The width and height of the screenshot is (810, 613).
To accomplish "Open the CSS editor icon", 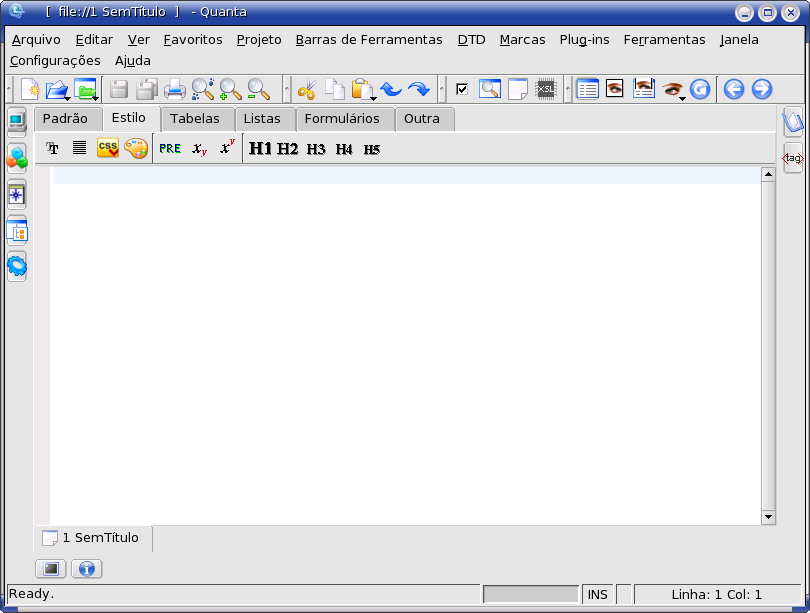I will click(108, 148).
